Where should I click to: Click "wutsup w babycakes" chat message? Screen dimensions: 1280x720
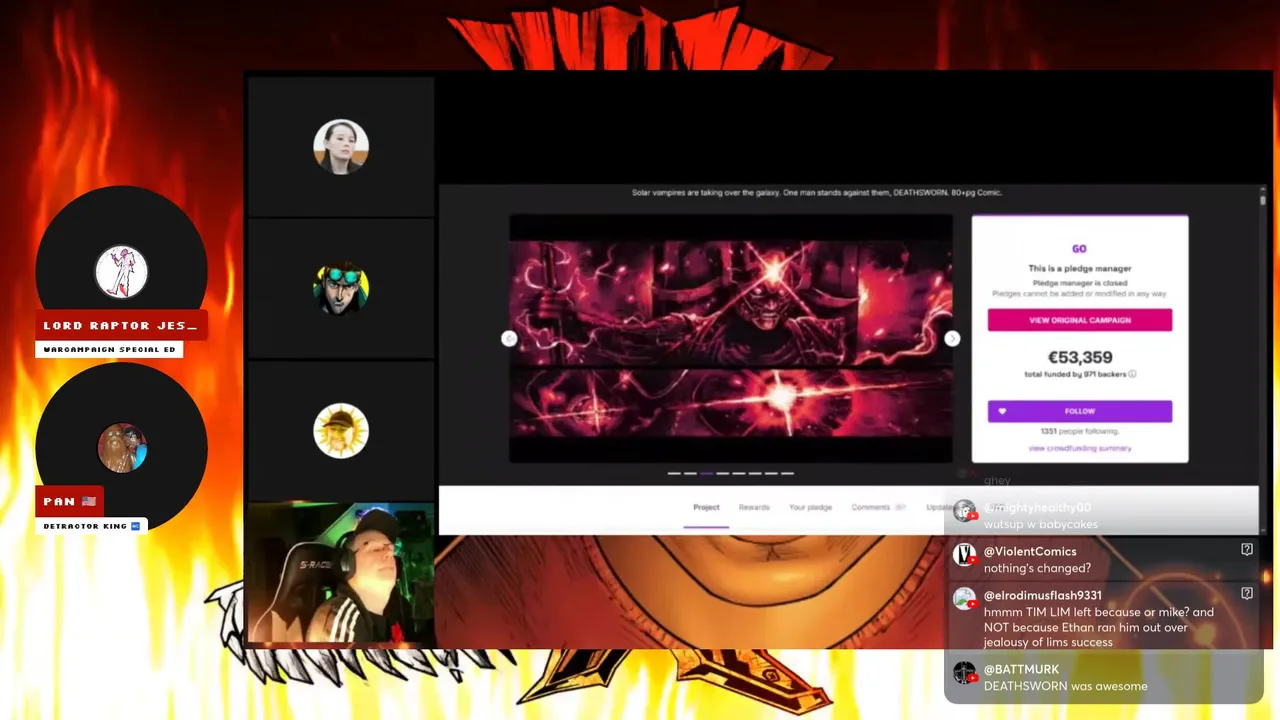(x=1041, y=524)
